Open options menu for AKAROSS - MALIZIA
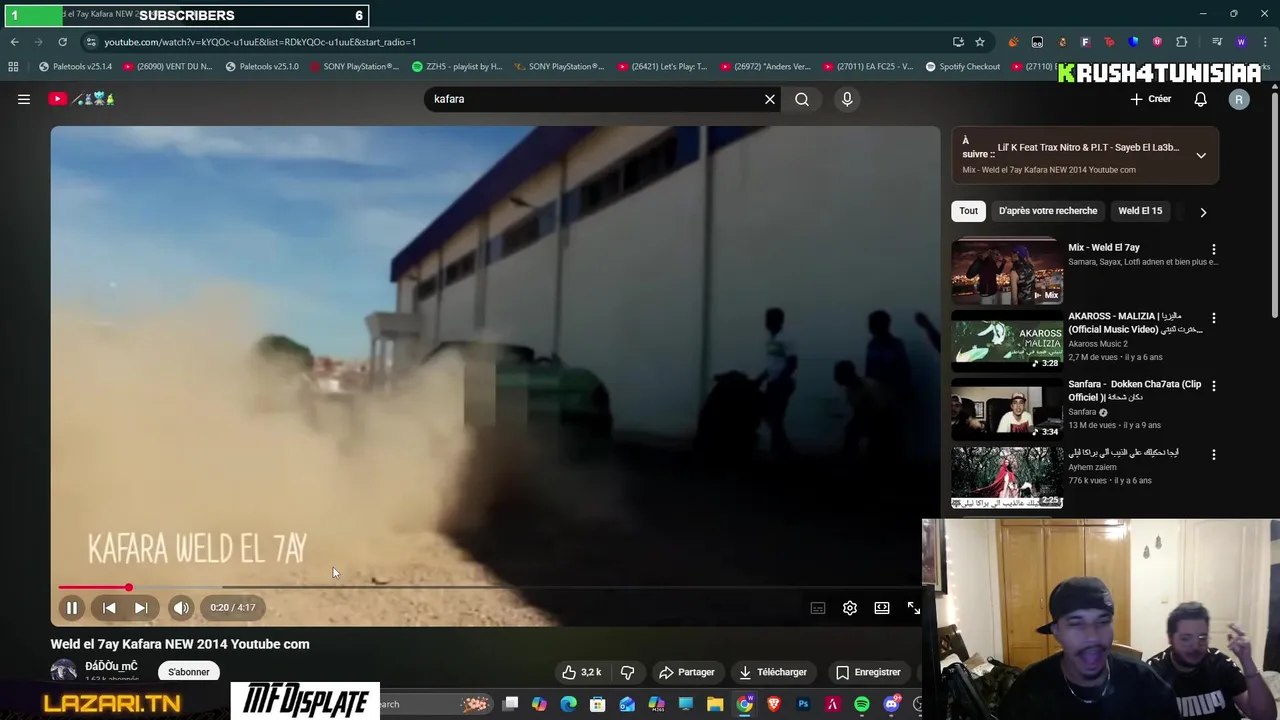 [x=1214, y=318]
